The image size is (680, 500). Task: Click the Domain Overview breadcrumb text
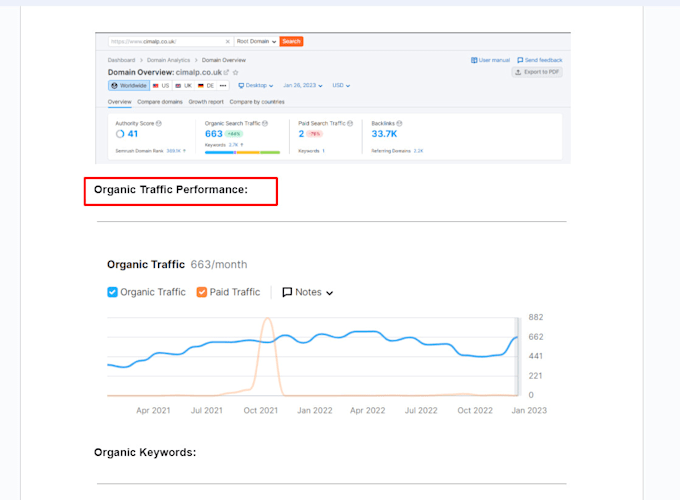tap(224, 60)
